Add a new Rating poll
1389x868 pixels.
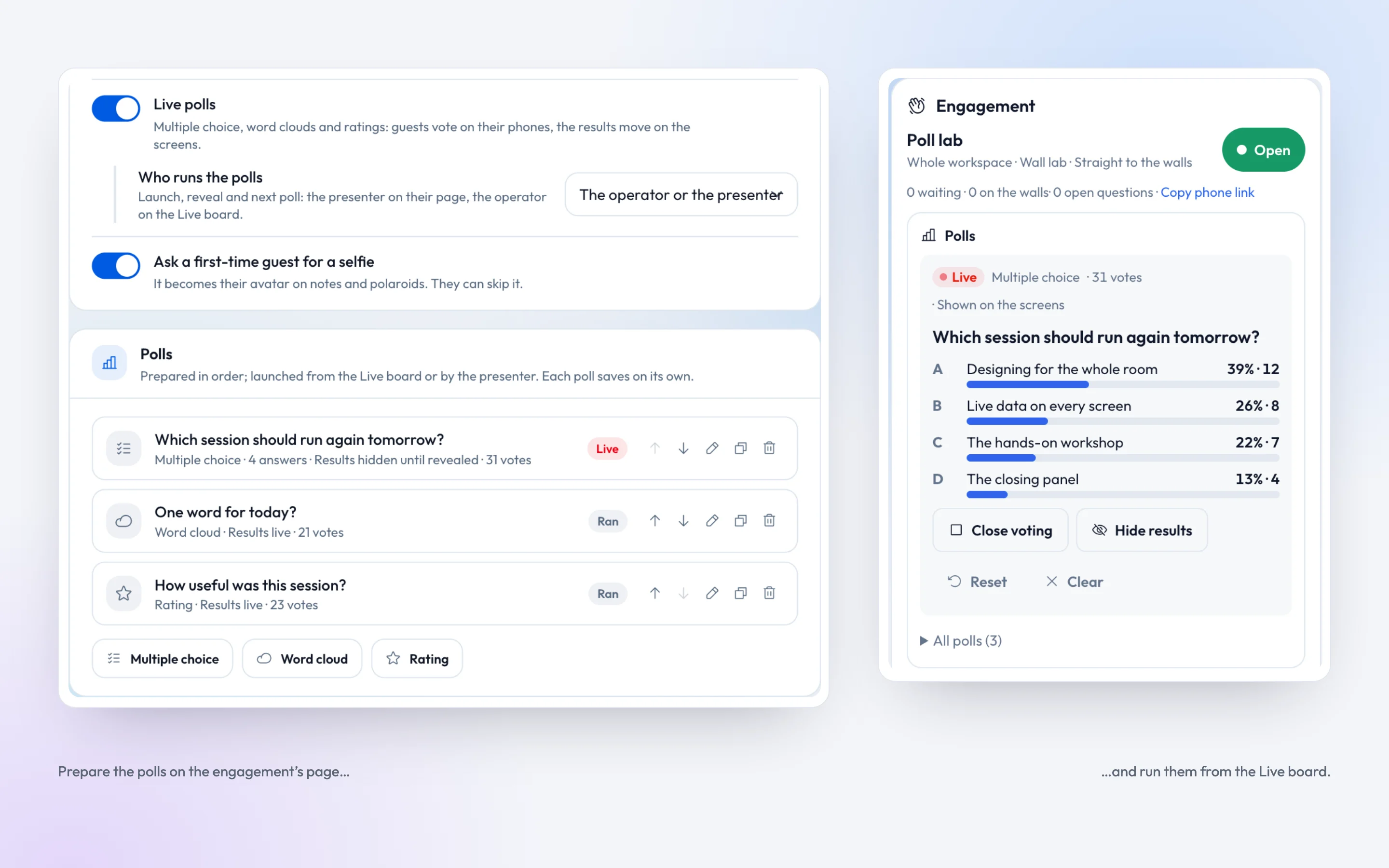(x=417, y=659)
